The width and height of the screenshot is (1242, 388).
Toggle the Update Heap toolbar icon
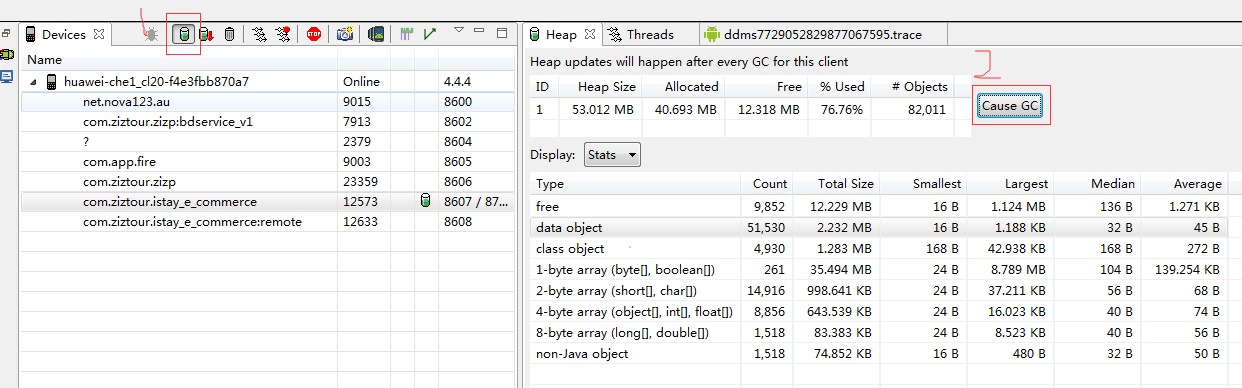coord(184,34)
